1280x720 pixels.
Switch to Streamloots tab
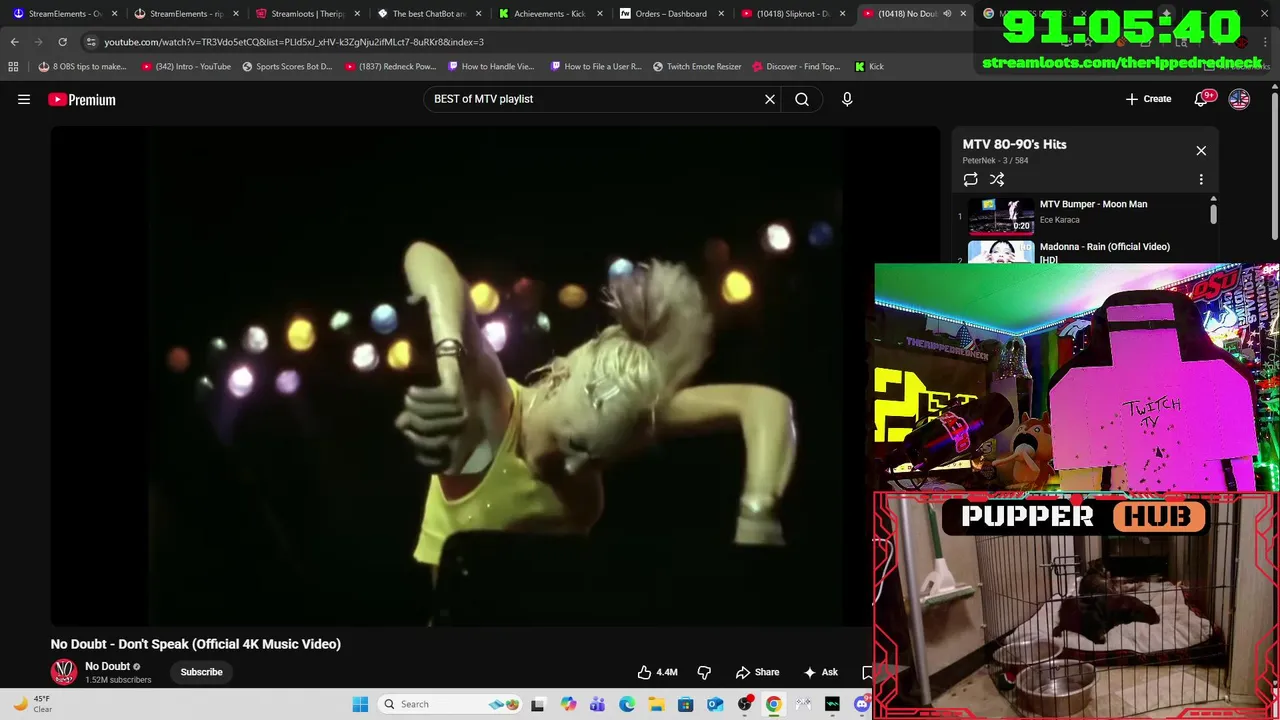coord(307,14)
